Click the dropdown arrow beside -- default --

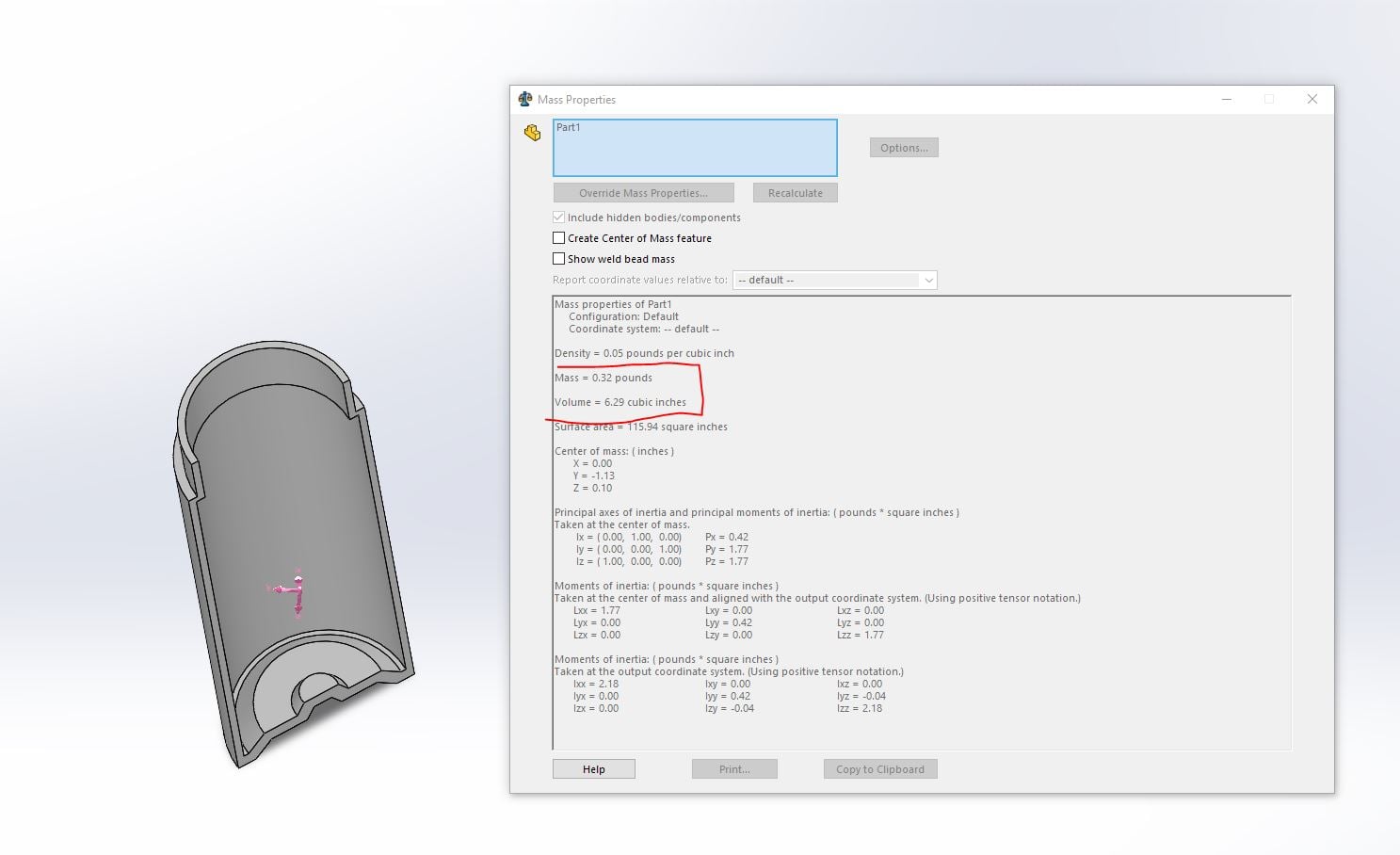[929, 280]
